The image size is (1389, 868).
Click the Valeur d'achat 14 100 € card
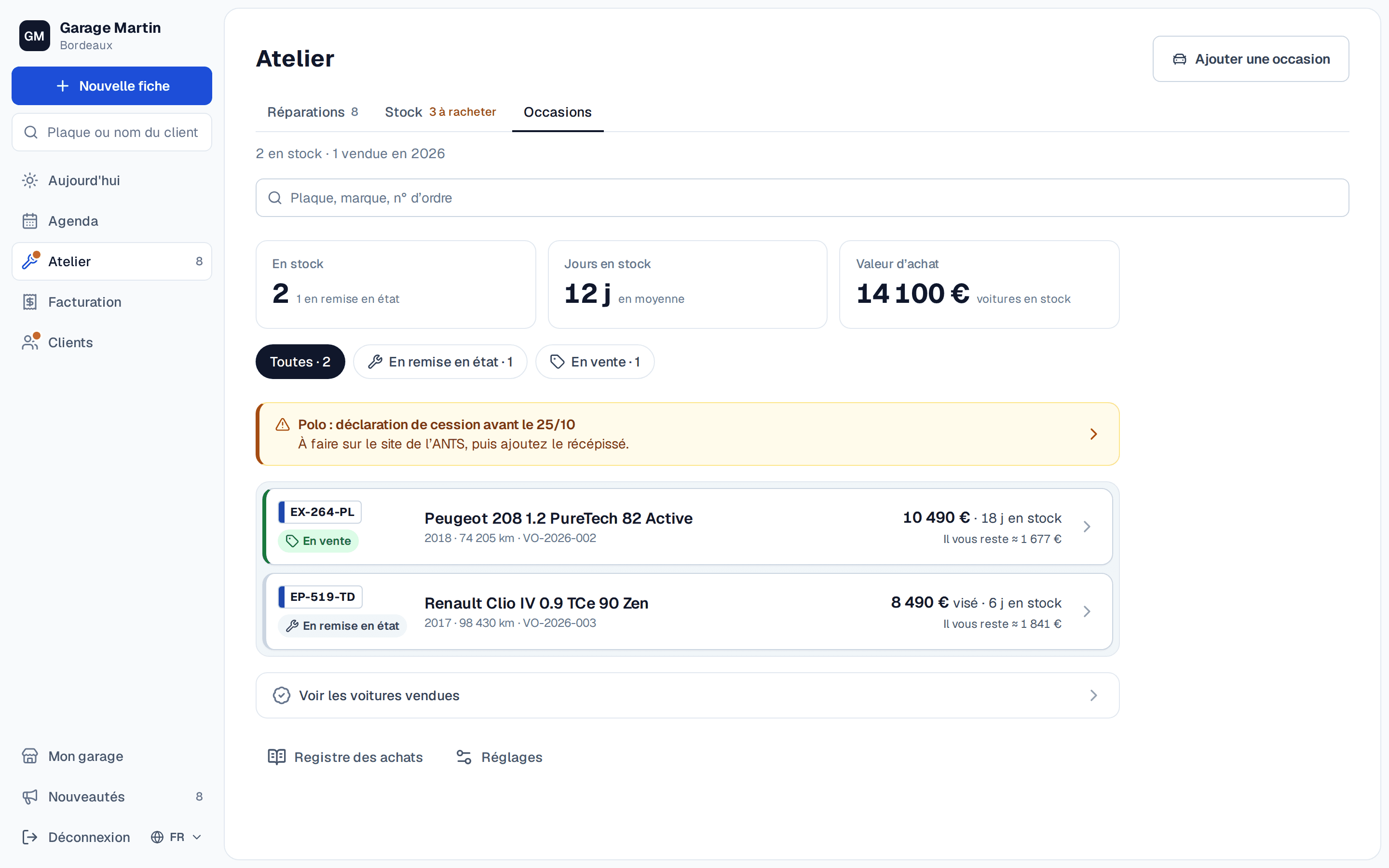979,284
